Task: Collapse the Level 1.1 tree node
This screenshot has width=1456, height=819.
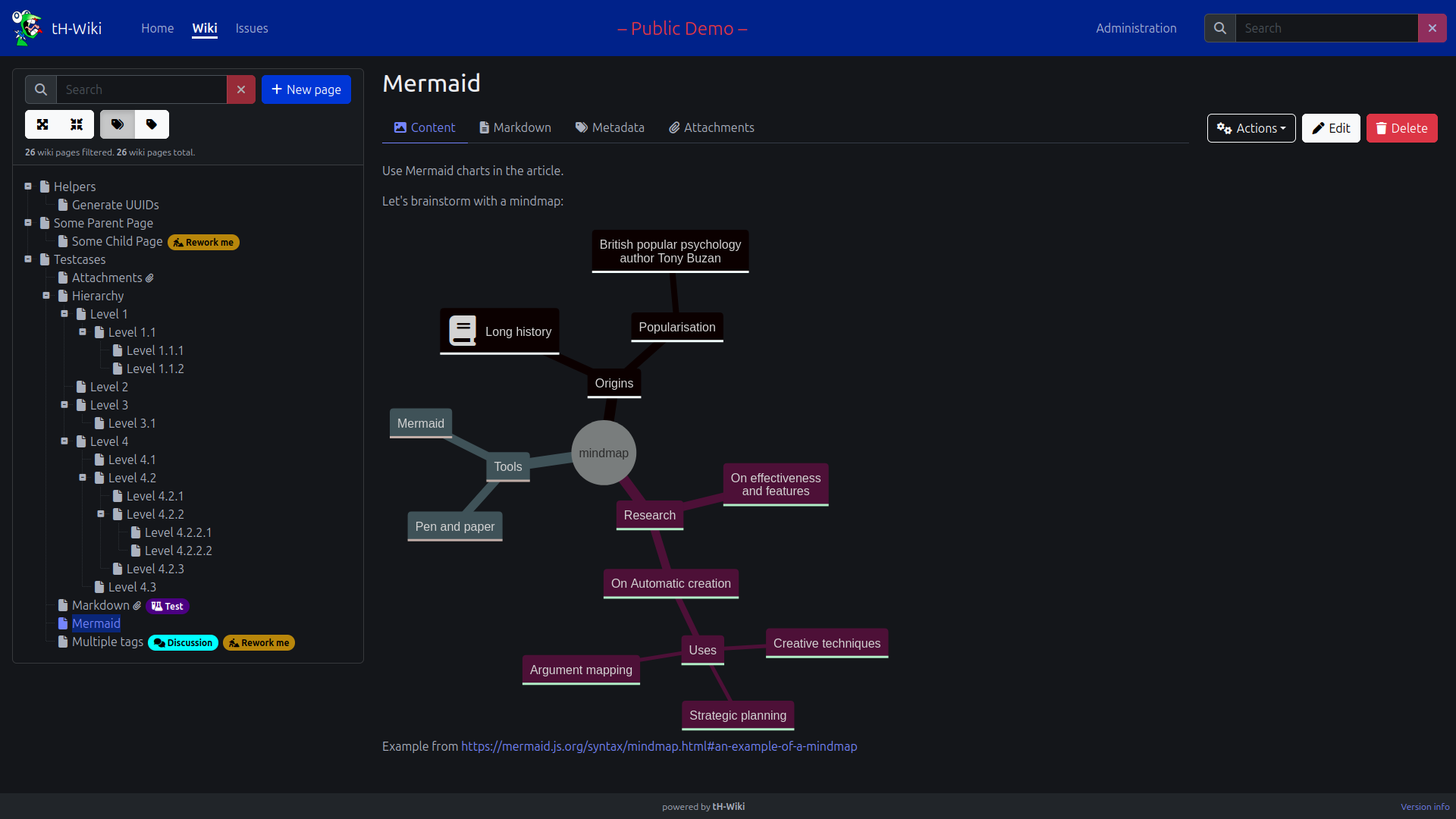Action: pyautogui.click(x=83, y=332)
